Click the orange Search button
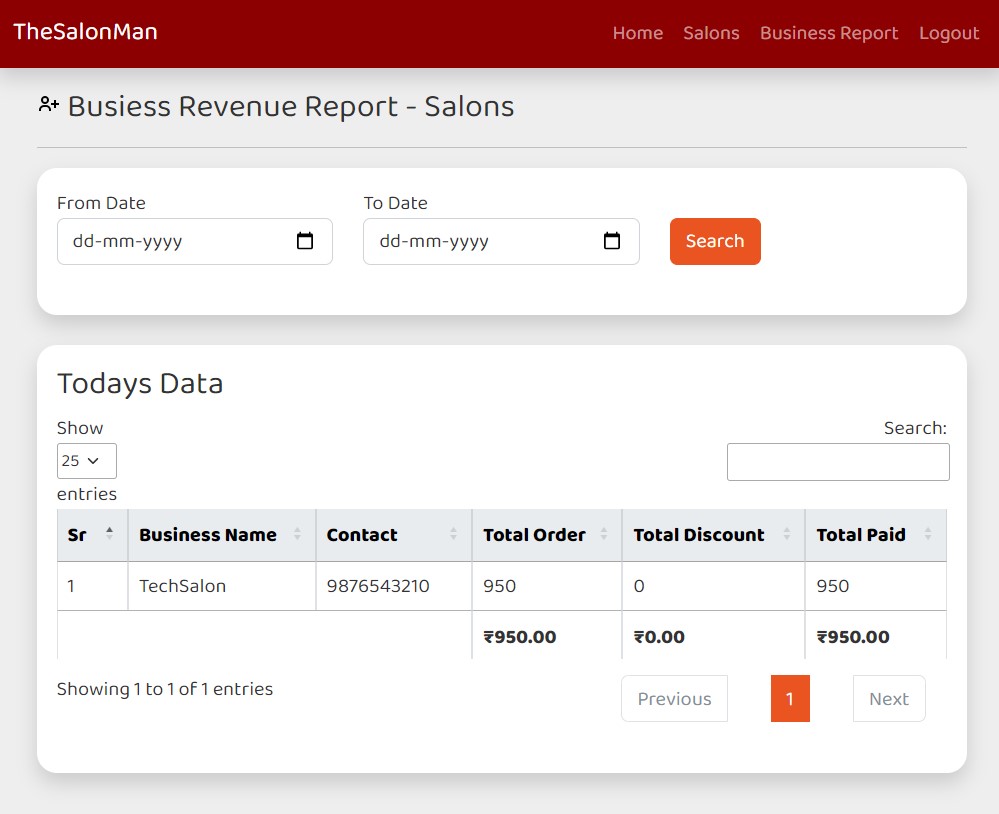This screenshot has width=999, height=814. [x=715, y=241]
